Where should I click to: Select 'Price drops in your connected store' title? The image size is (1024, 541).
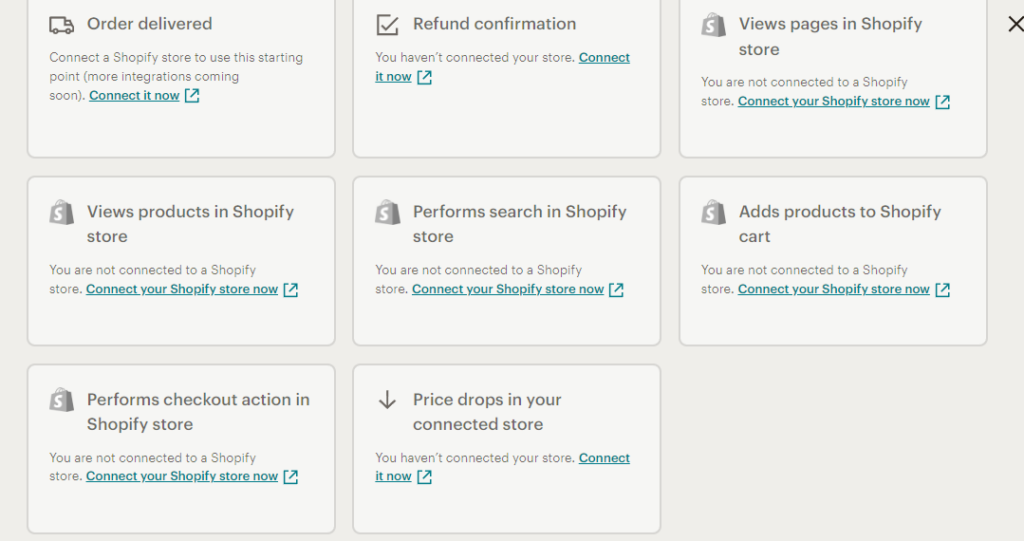click(x=487, y=412)
